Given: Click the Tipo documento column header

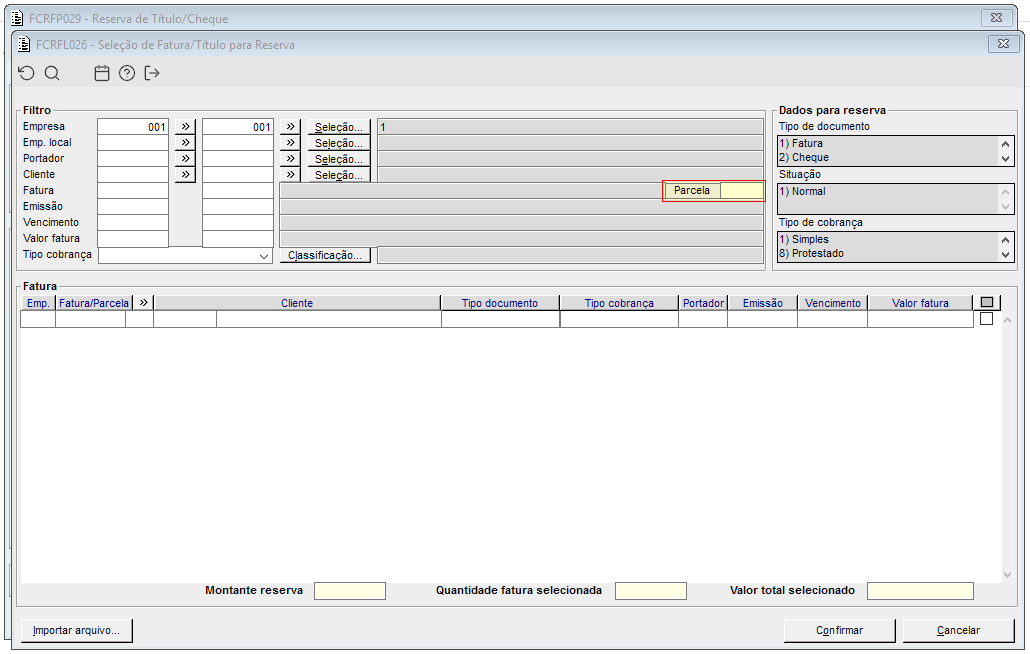Looking at the screenshot, I should click(500, 303).
